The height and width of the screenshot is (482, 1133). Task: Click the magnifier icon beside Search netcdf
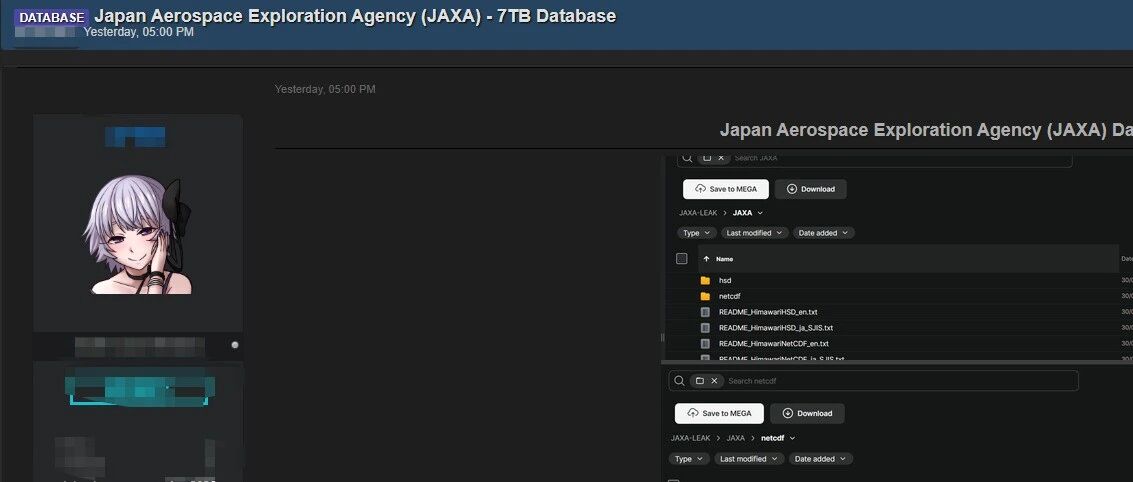(678, 381)
